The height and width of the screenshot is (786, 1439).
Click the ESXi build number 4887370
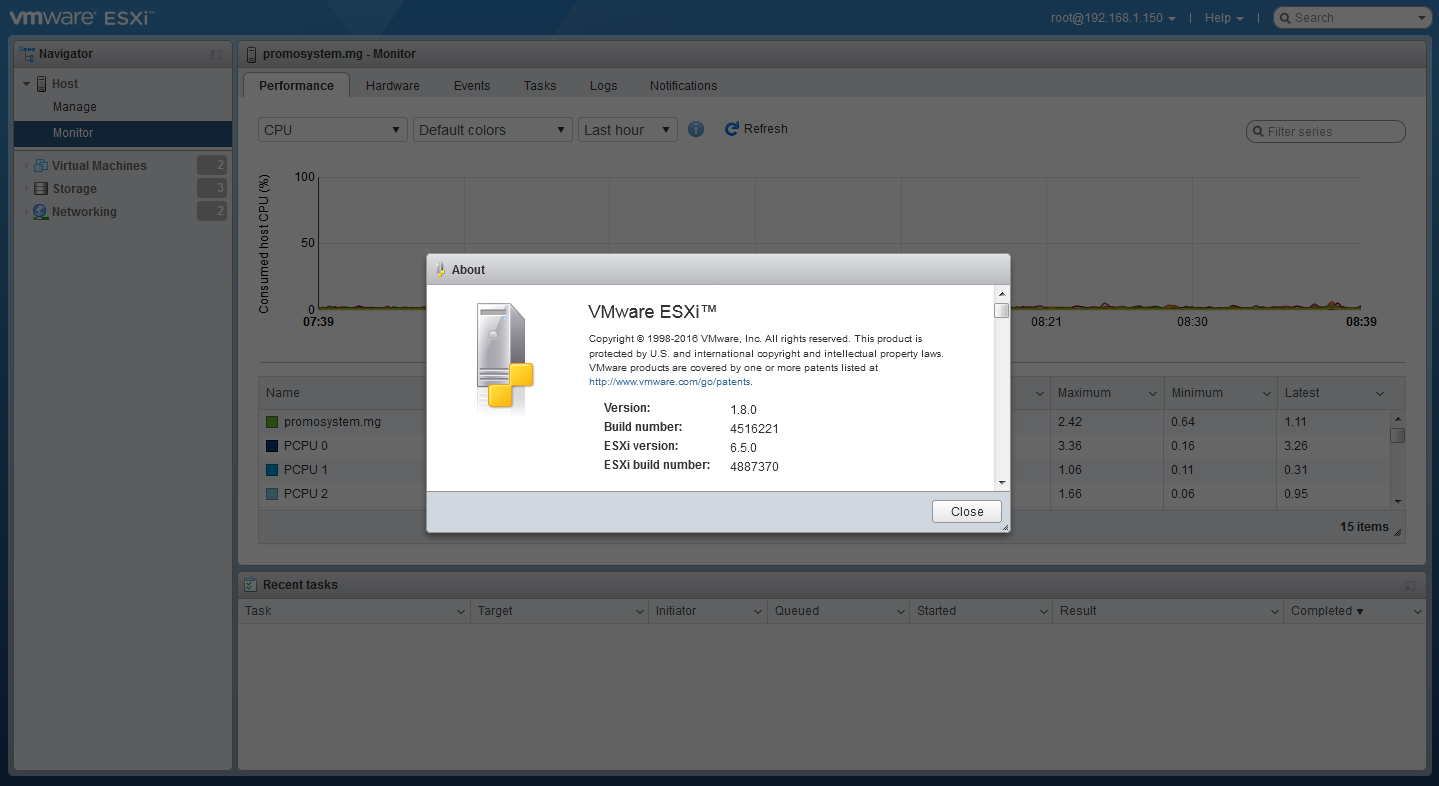(x=755, y=467)
